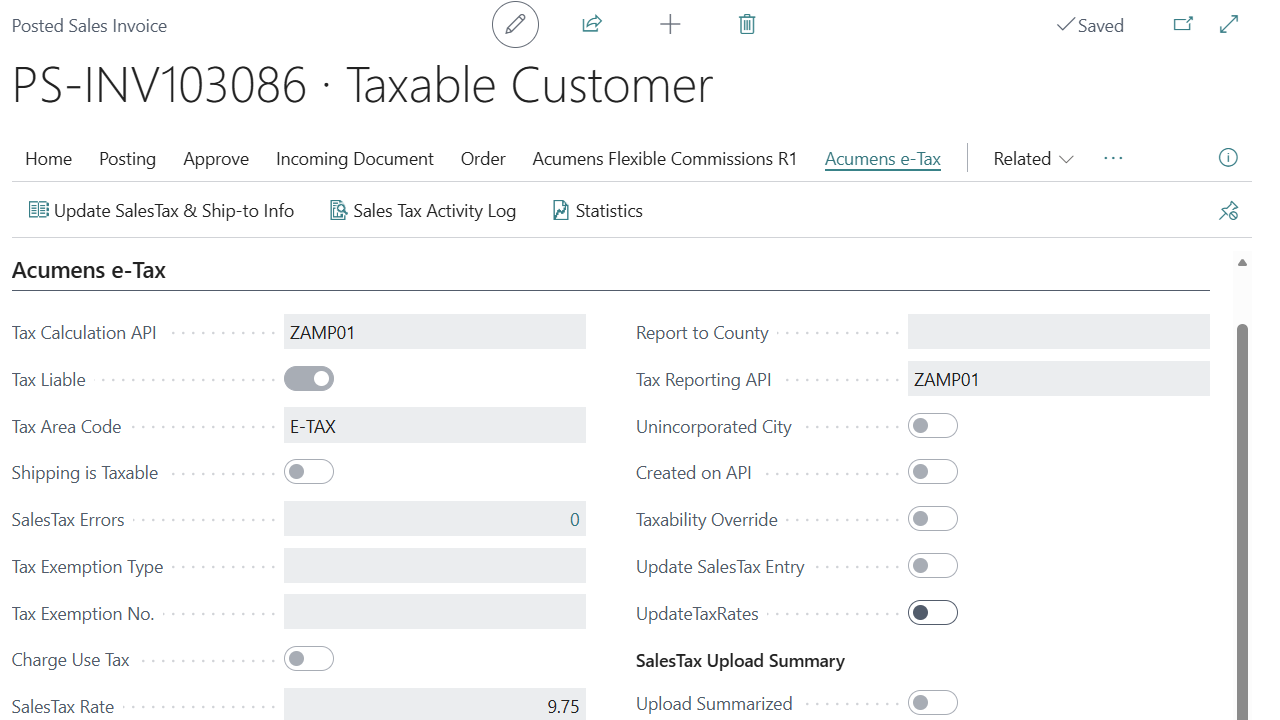The image size is (1280, 720).
Task: Click the scrollbar up arrow
Action: point(1242,263)
